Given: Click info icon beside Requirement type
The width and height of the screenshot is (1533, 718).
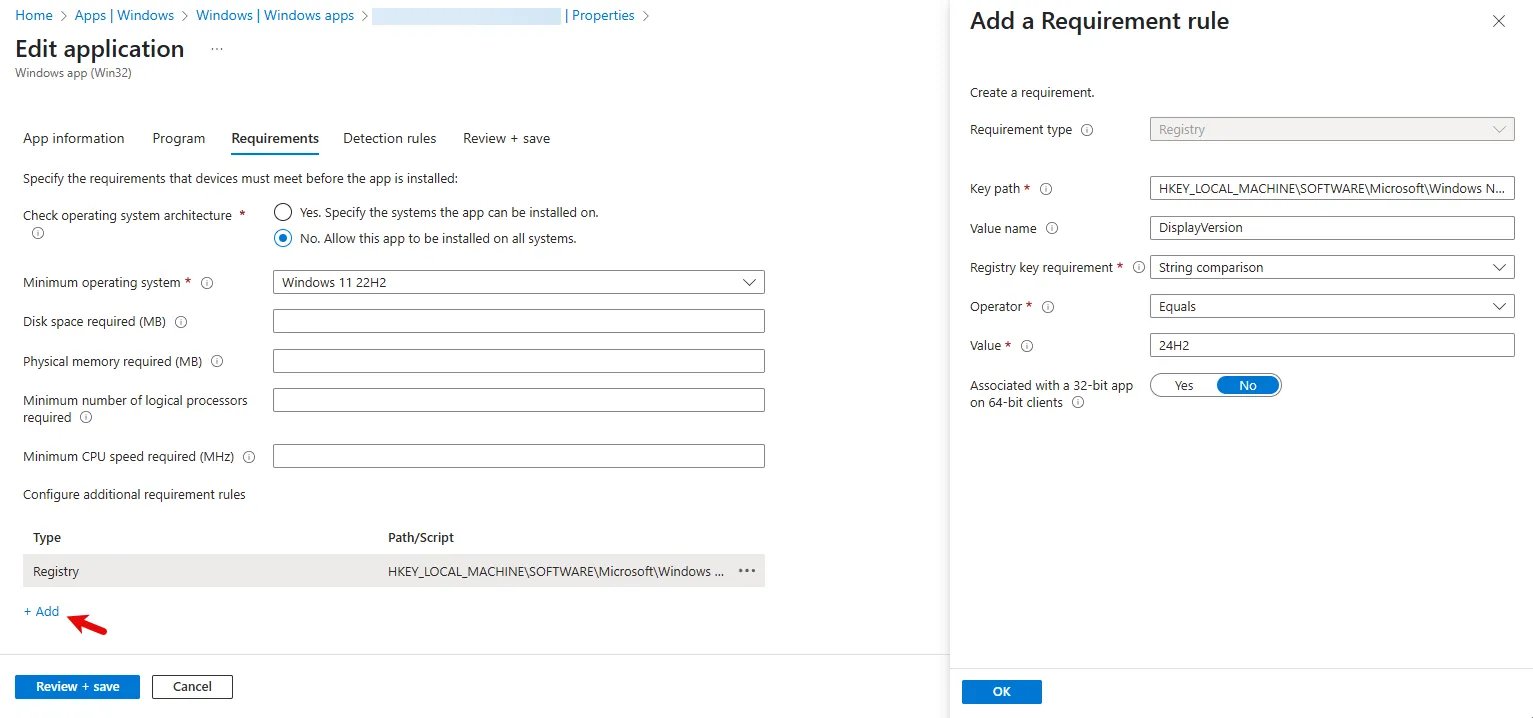Looking at the screenshot, I should [x=1087, y=130].
